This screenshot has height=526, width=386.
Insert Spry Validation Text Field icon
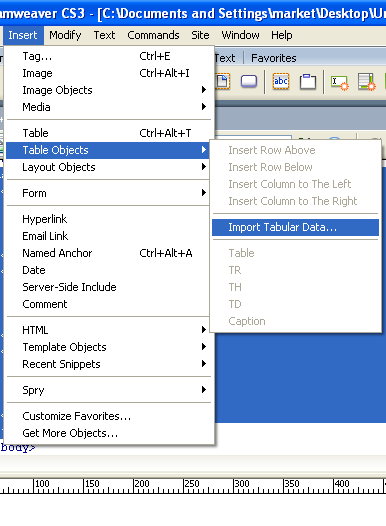(340, 82)
